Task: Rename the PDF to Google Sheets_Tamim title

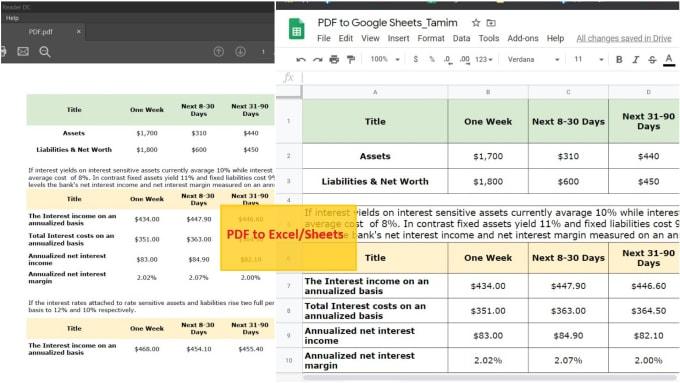Action: click(x=387, y=23)
